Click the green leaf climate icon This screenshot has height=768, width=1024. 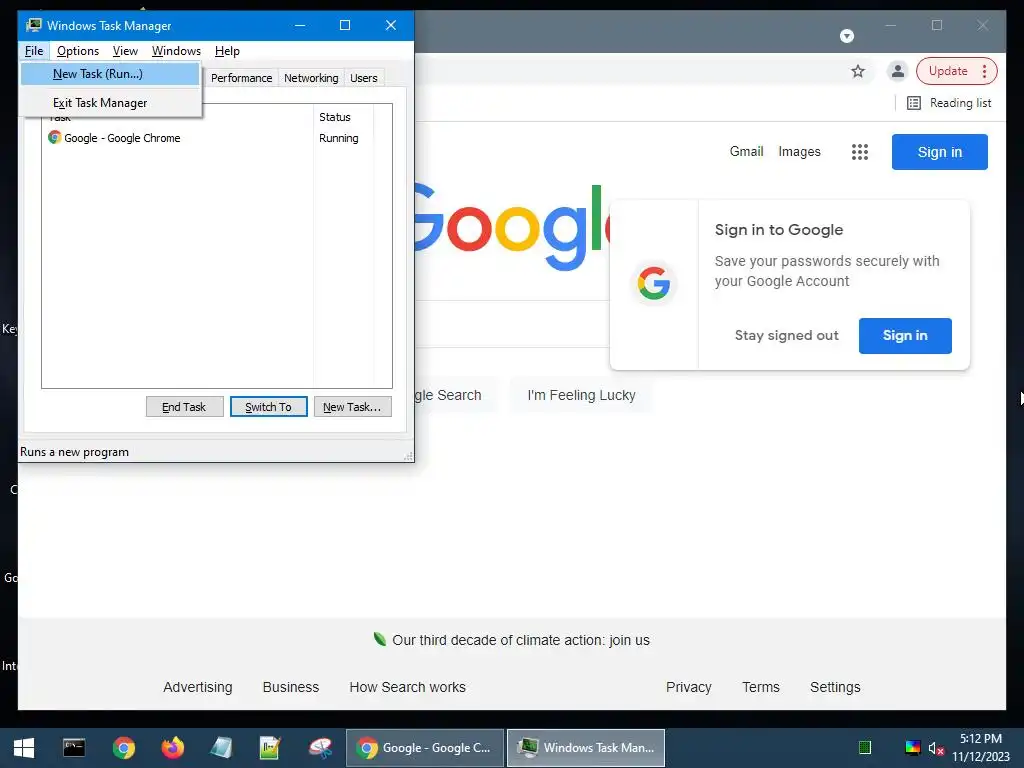379,638
